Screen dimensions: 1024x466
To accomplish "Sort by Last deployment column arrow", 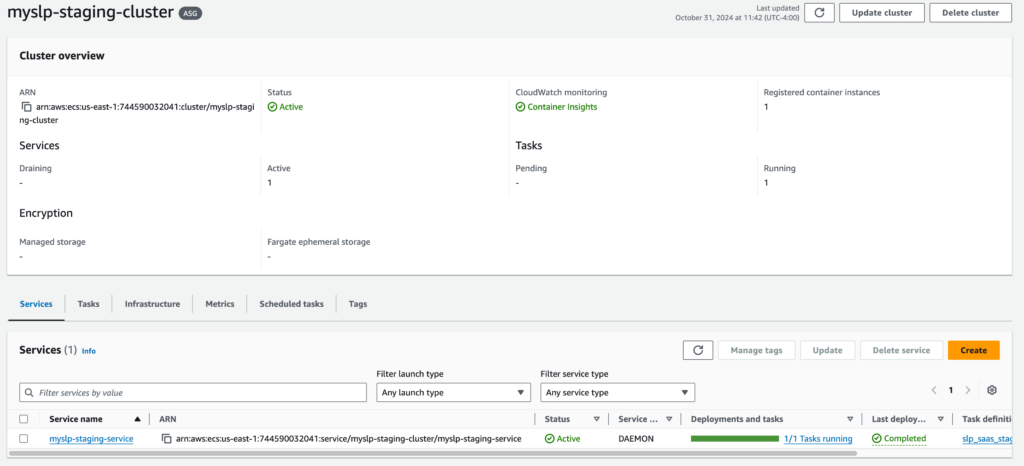I will 940,419.
